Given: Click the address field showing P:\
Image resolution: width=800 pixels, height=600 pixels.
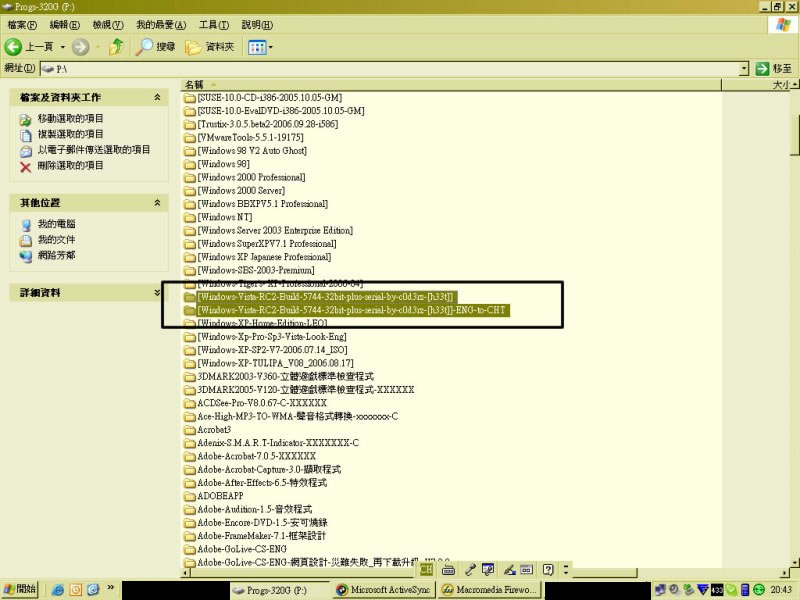Looking at the screenshot, I should 390,68.
